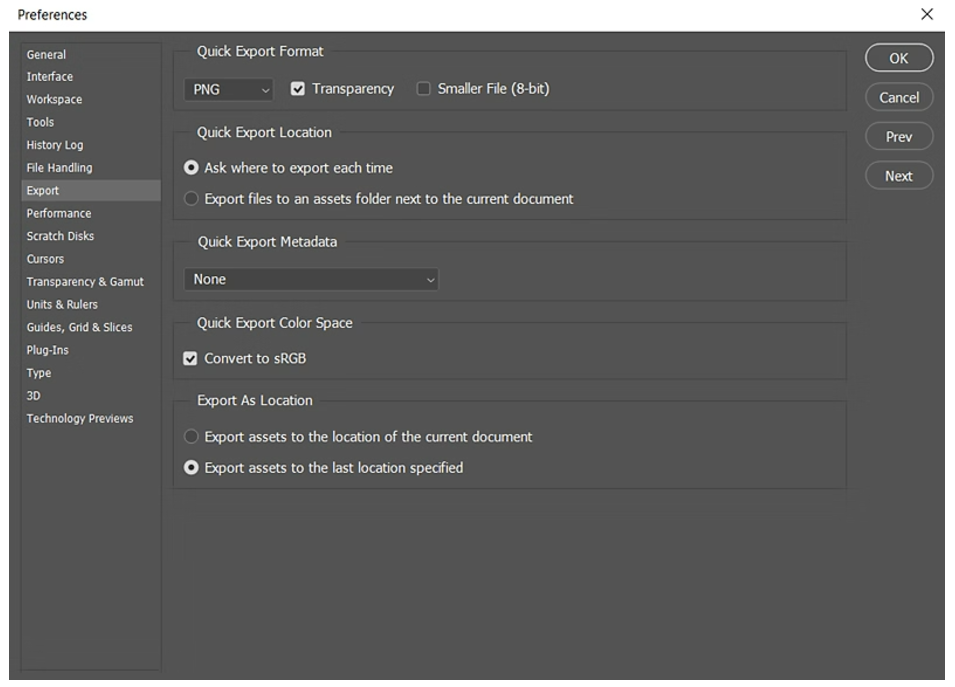Screen dimensions: 955x687
Task: Choose Export files to an assets folder
Action: (191, 199)
